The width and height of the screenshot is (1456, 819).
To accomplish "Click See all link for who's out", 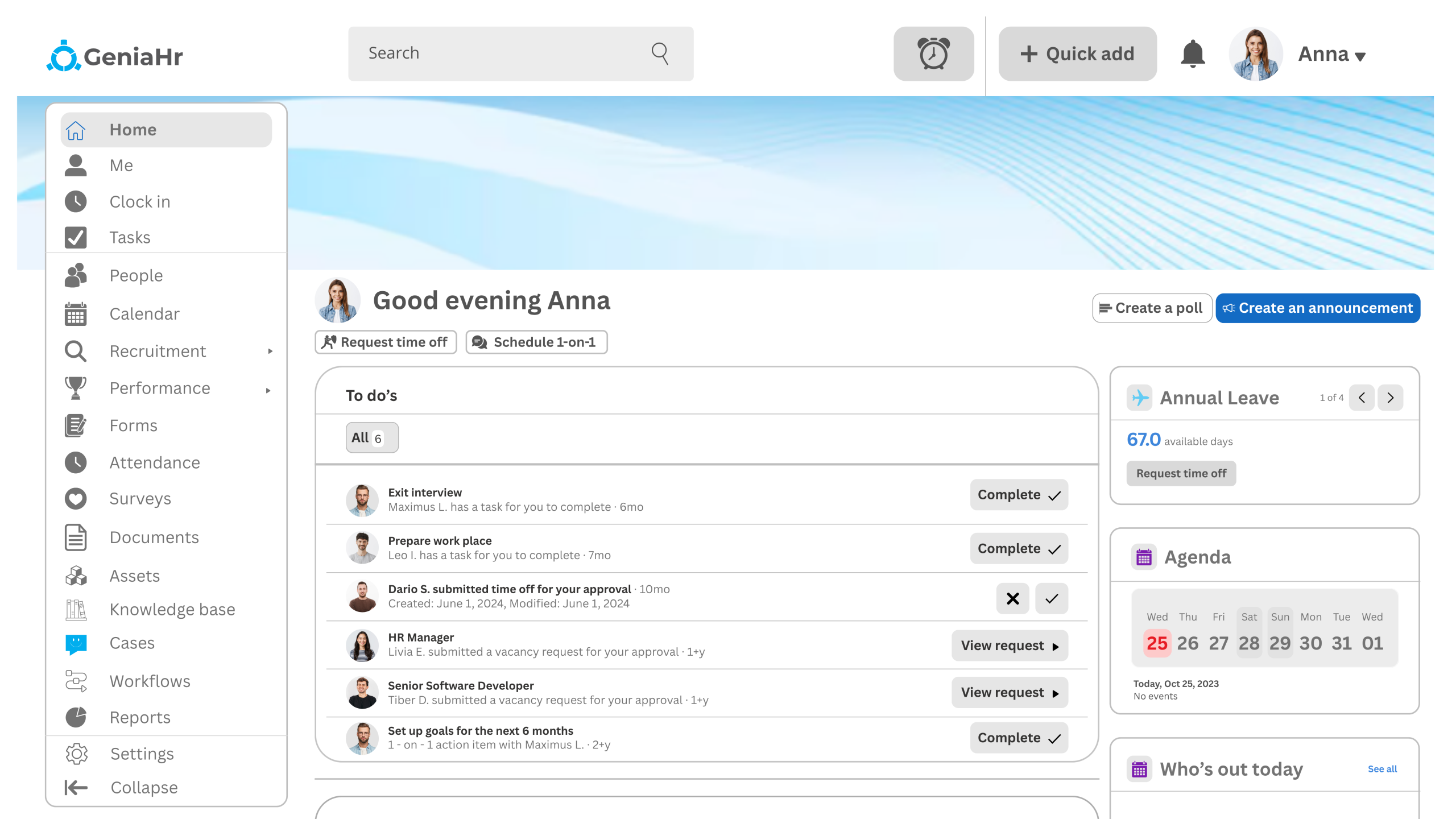I will click(x=1382, y=768).
